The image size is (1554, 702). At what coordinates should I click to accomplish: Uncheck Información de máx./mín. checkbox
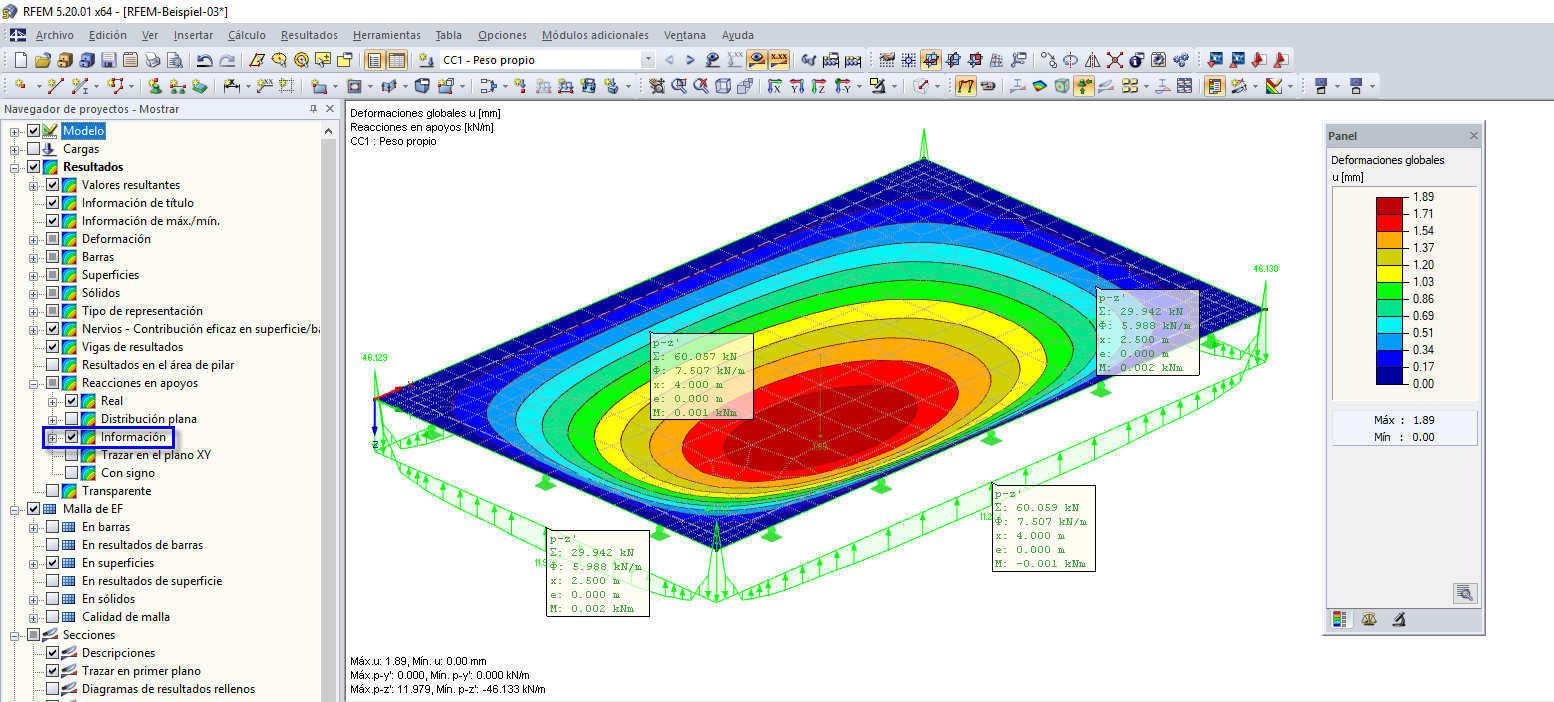point(53,221)
